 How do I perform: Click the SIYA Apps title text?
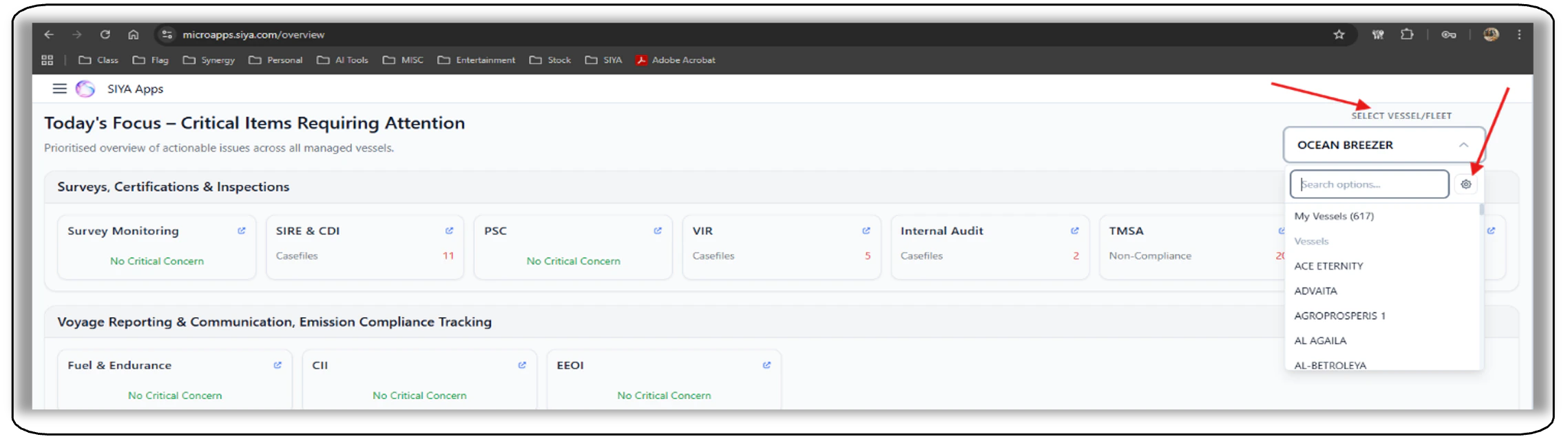coord(135,89)
